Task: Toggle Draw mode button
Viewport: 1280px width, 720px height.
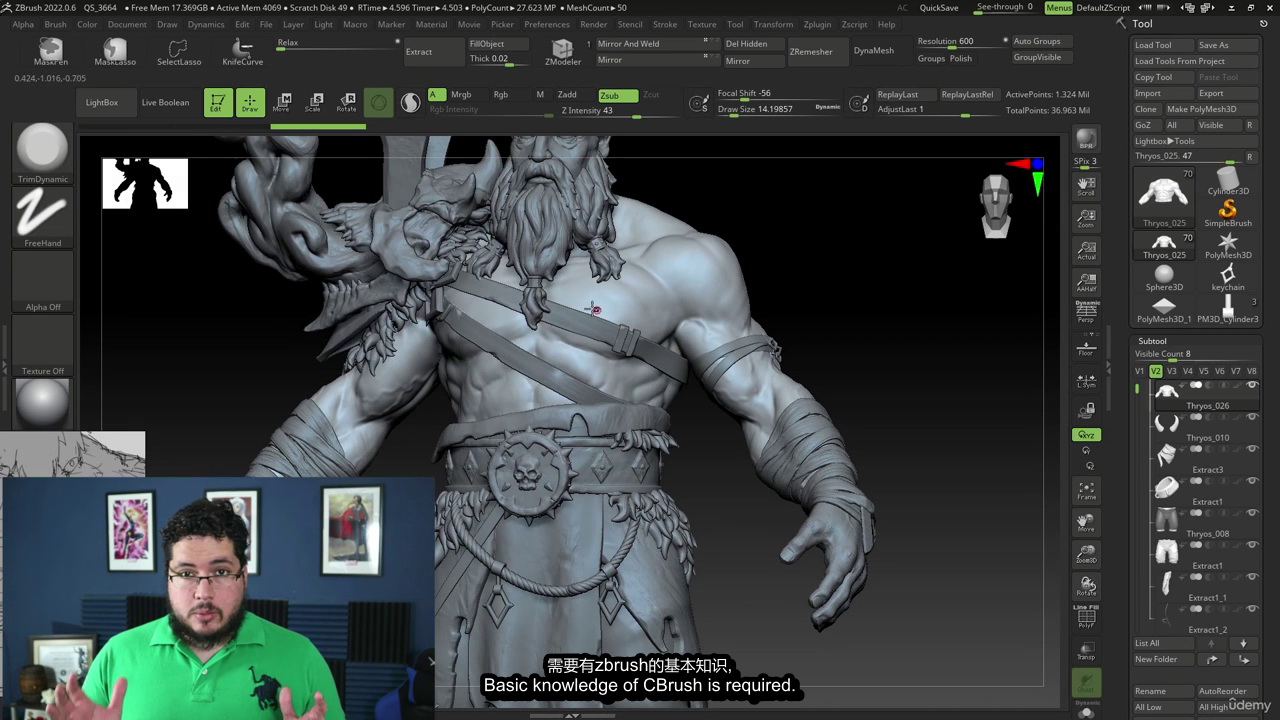Action: [x=250, y=102]
